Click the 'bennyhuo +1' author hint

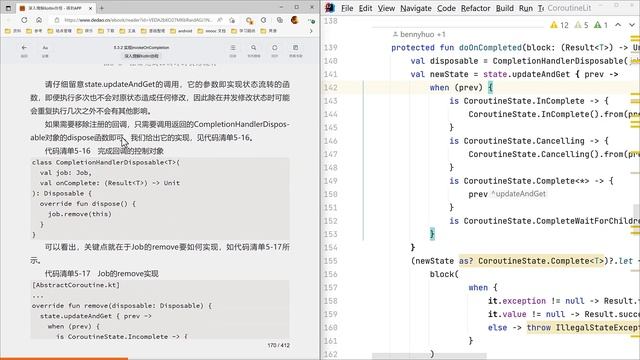click(x=419, y=34)
